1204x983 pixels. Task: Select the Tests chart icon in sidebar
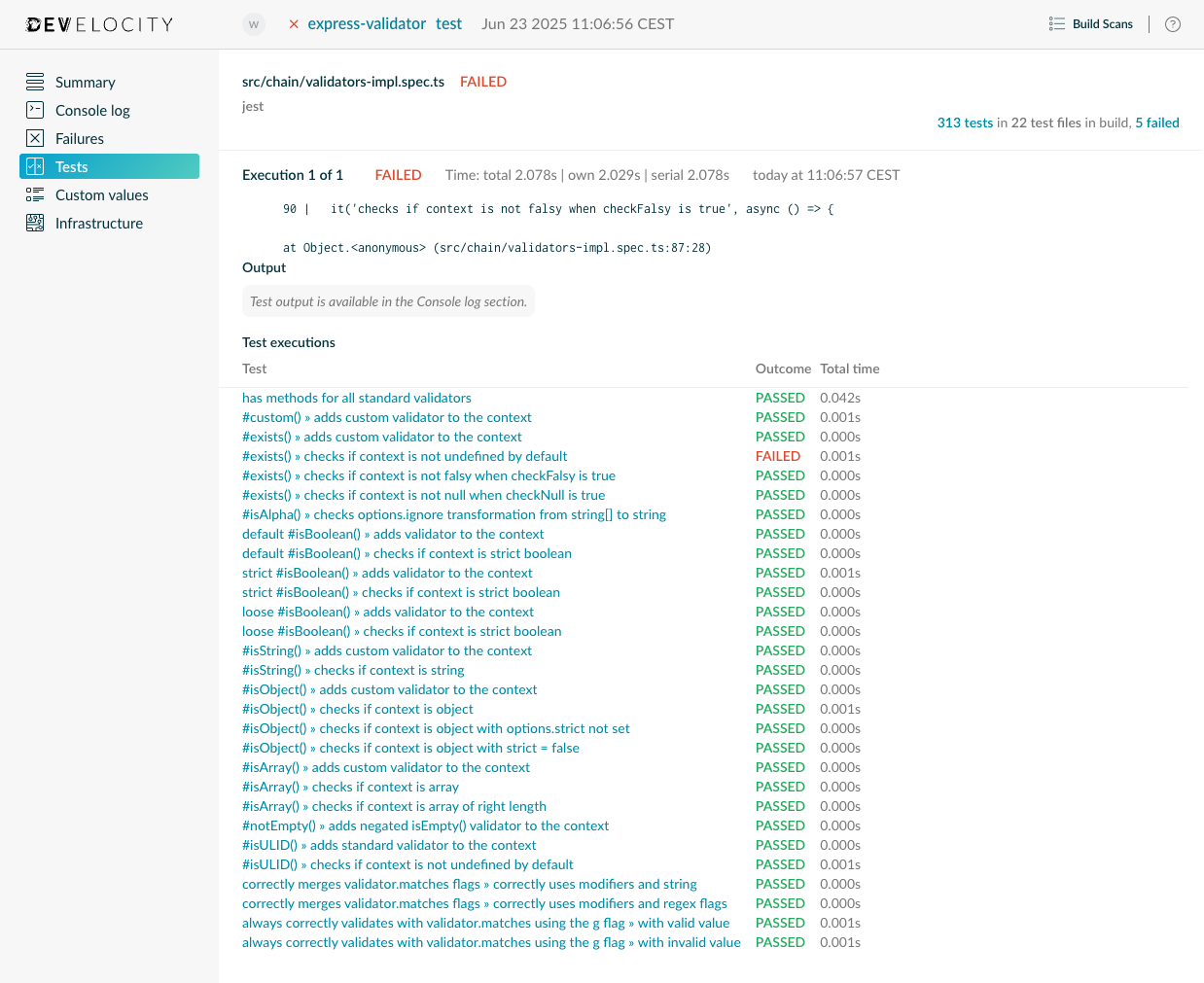(x=35, y=166)
